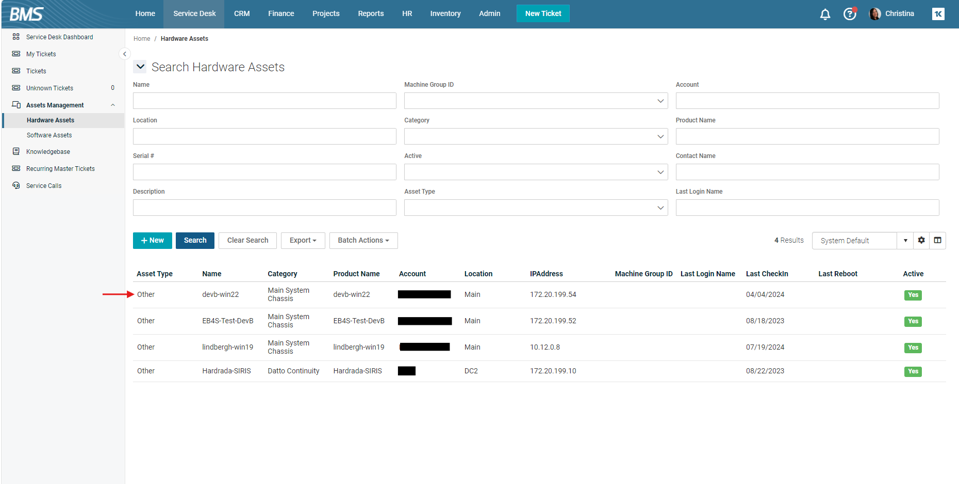Viewport: 960px width, 484px height.
Task: Click the New Ticket button
Action: [x=543, y=14]
